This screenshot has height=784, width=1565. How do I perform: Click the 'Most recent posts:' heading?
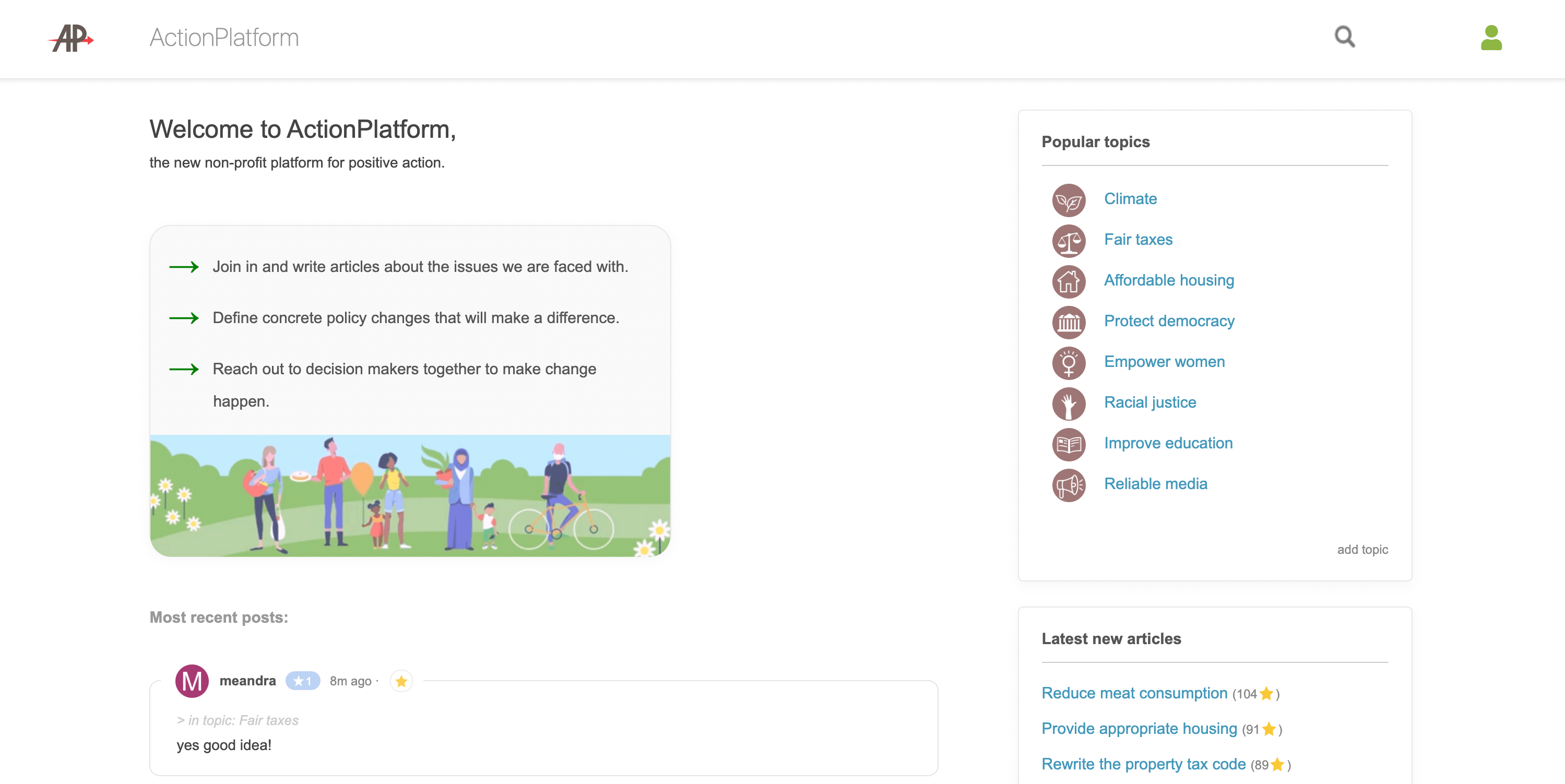pyautogui.click(x=219, y=617)
